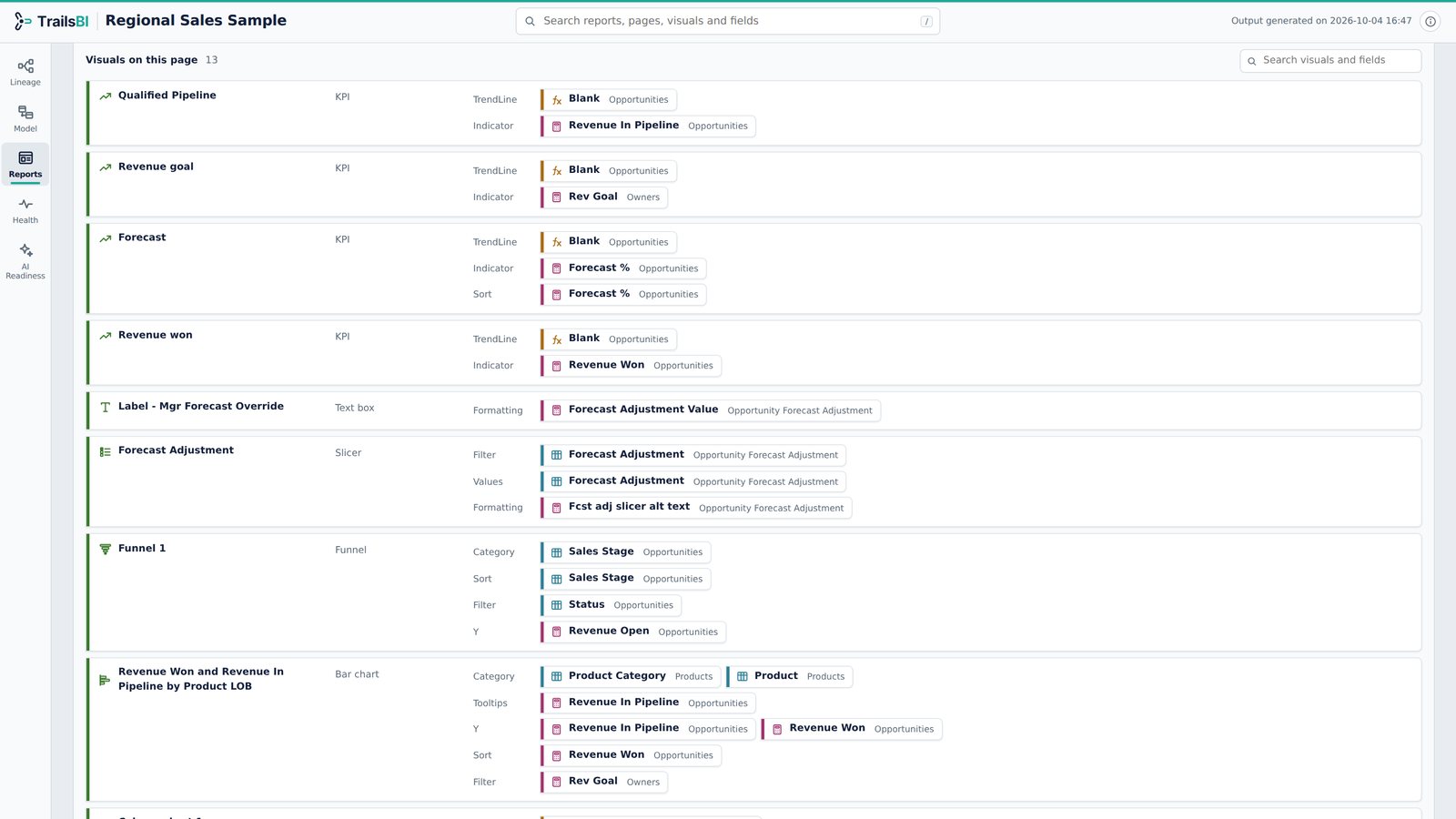Select the Fcst adj slicer alt text chip
This screenshot has width=1456, height=819.
pos(698,508)
